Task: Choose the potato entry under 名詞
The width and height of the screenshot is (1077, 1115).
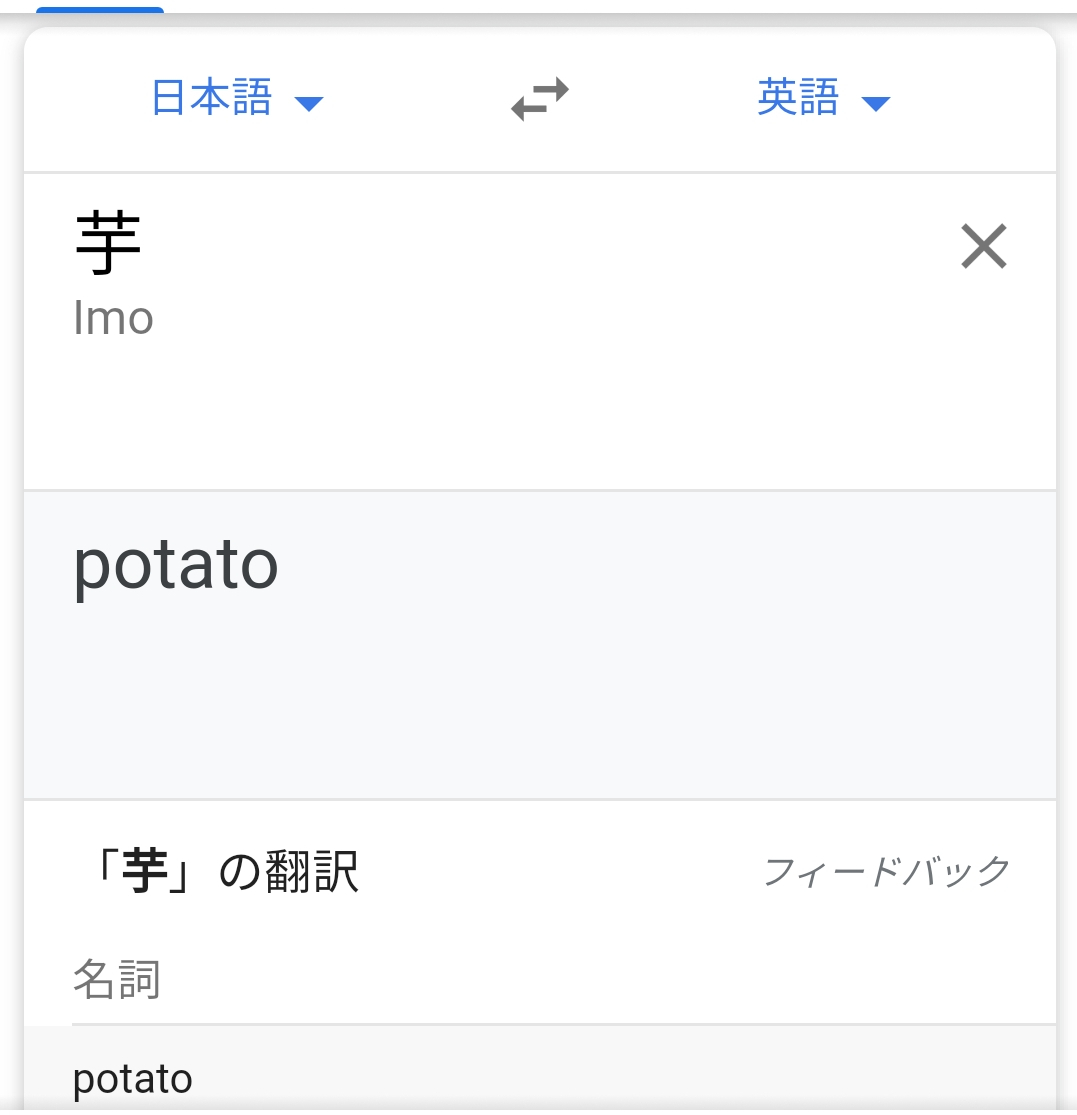Action: tap(133, 1079)
